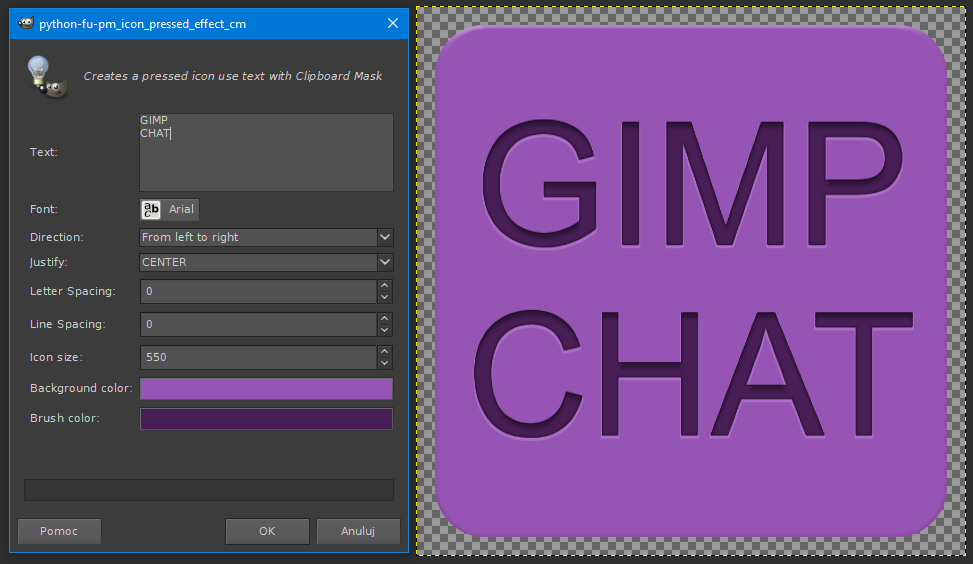Increase Letter Spacing with up arrow
Screen dimensions: 973x564
[x=385, y=285]
